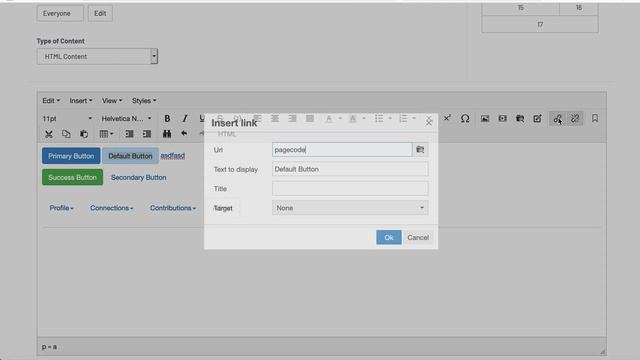Open the 11pt font size dropdown
Image resolution: width=640 pixels, height=360 pixels.
[x=67, y=118]
